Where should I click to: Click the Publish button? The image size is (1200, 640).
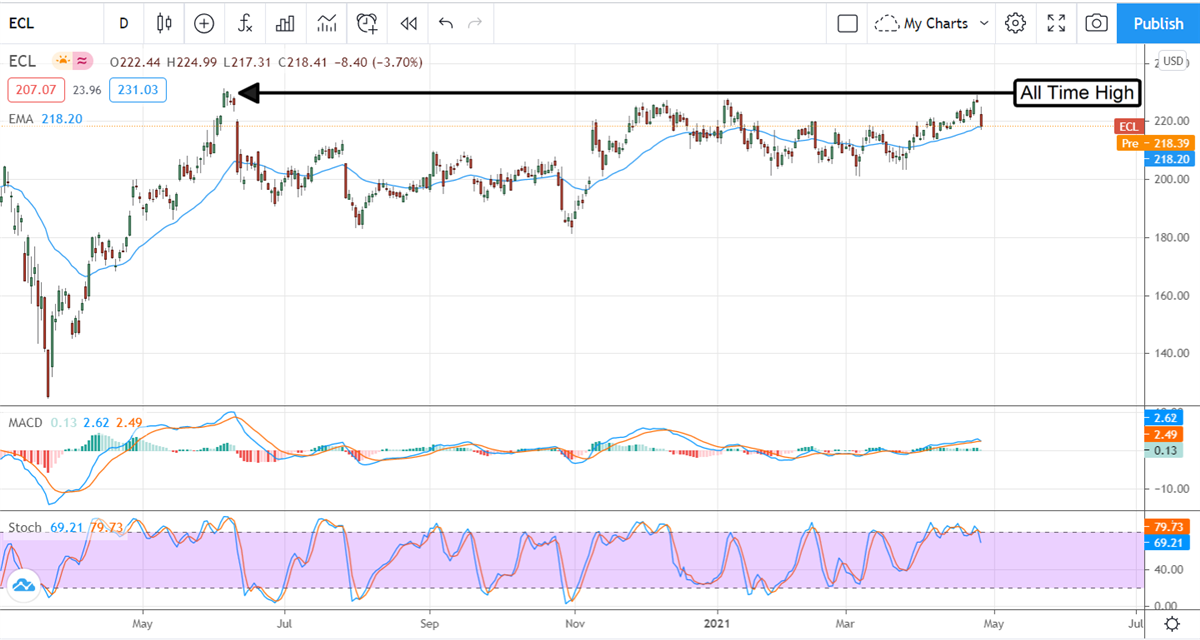click(1158, 23)
